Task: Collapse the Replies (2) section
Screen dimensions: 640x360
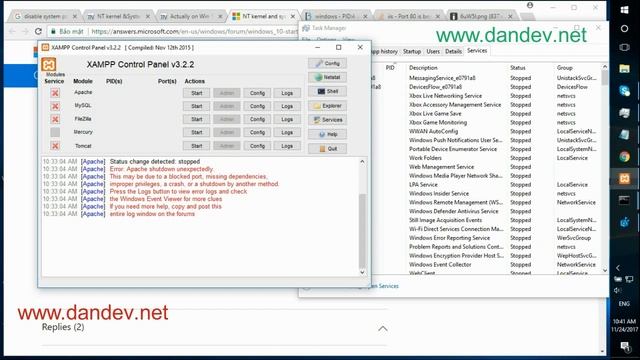Action: click(382, 329)
